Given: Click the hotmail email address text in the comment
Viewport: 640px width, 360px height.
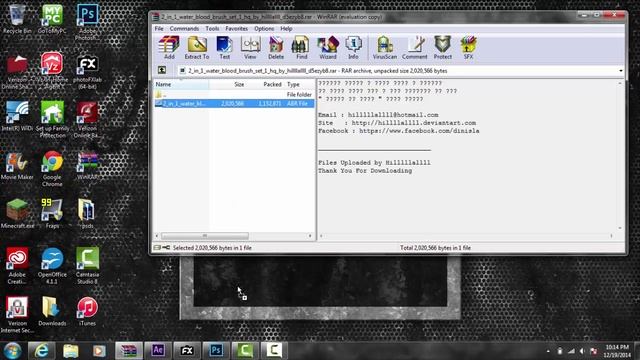Looking at the screenshot, I should [x=393, y=115].
